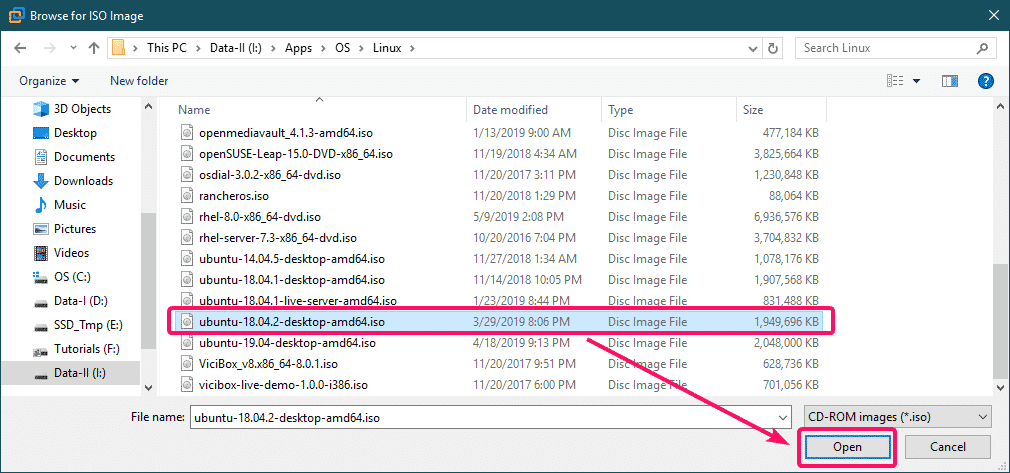Toggle the preview pane icon
Viewport: 1010px width, 473px height.
point(950,81)
